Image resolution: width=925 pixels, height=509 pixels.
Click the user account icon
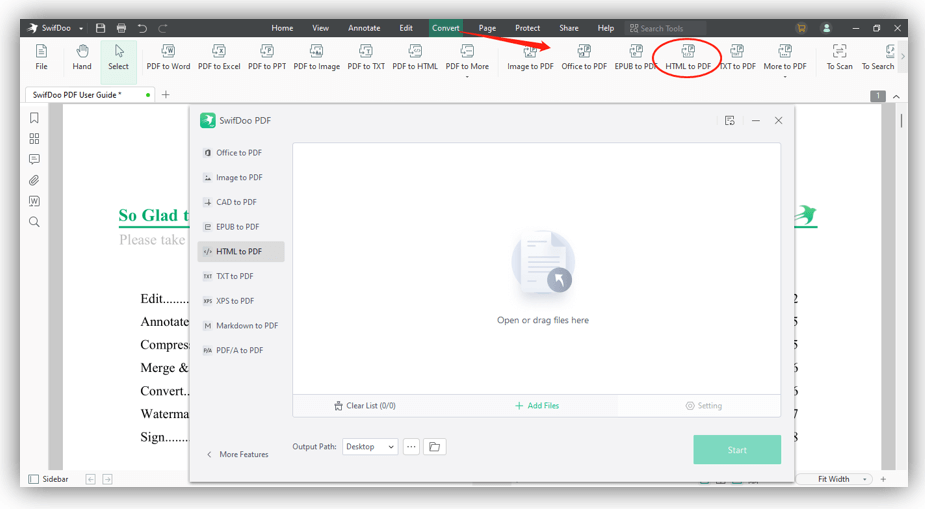(826, 28)
